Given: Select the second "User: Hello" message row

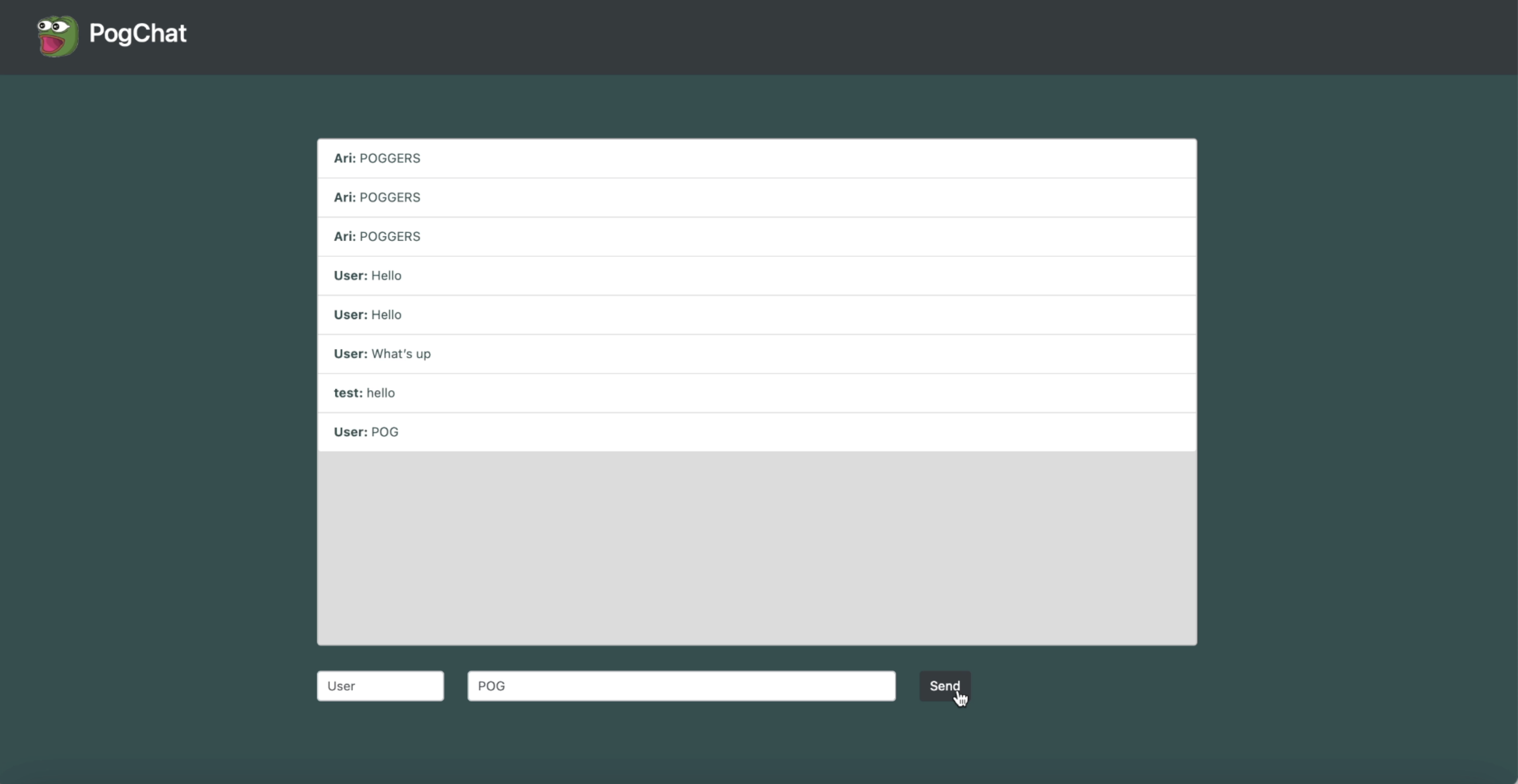Looking at the screenshot, I should 756,314.
